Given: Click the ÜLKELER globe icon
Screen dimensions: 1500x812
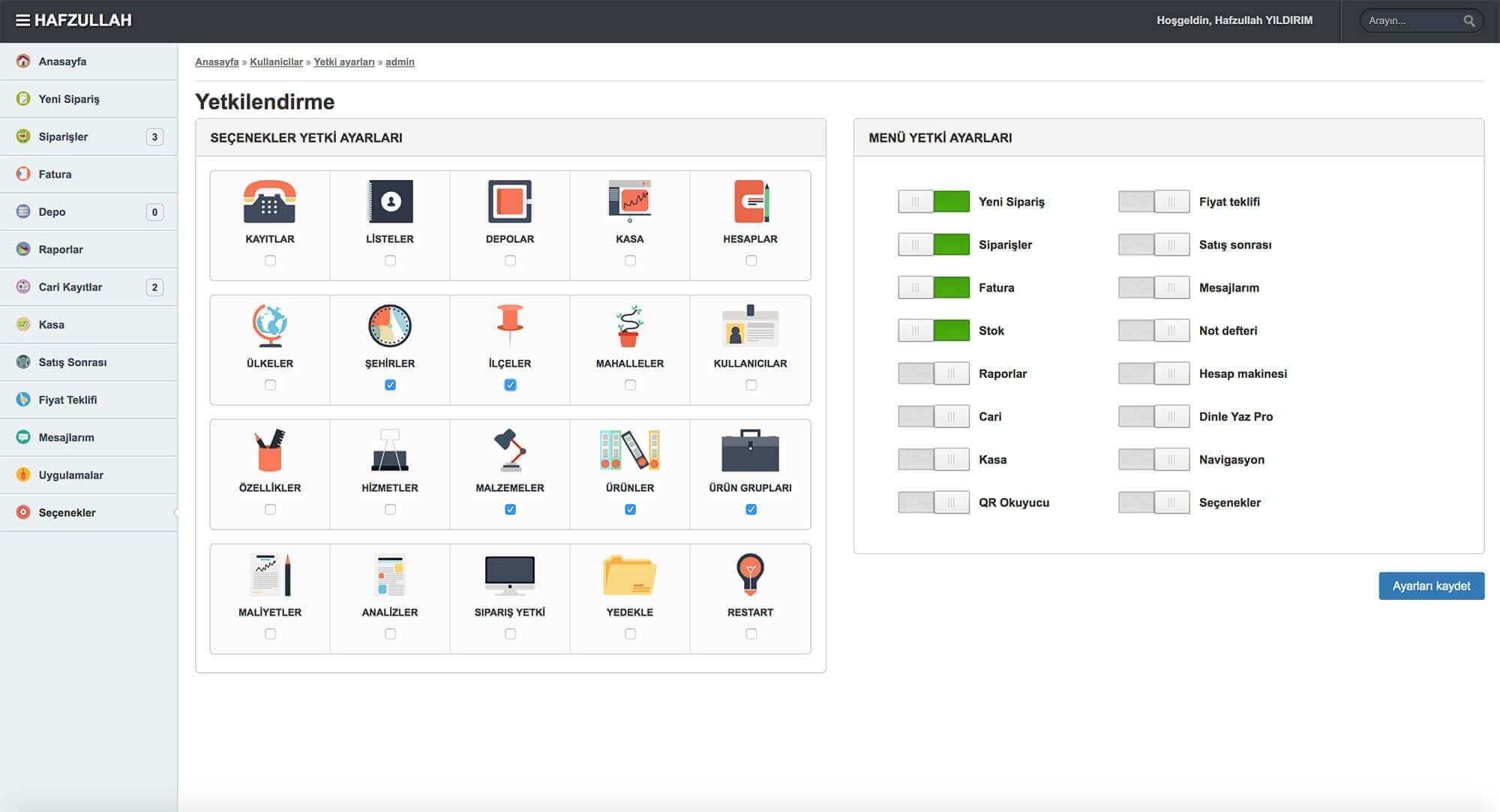Looking at the screenshot, I should coord(269,325).
